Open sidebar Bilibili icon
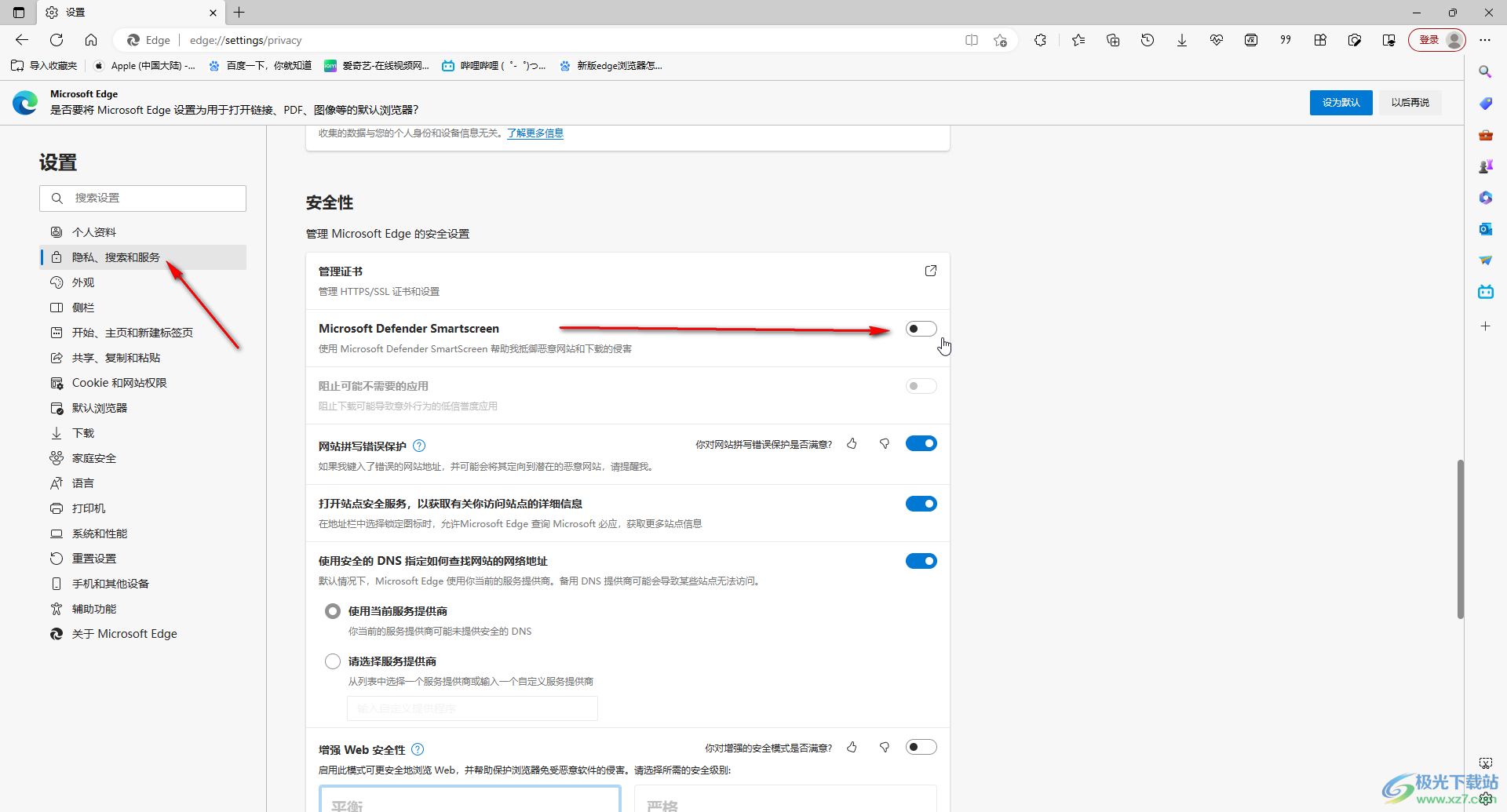The height and width of the screenshot is (812, 1507). (x=1485, y=292)
